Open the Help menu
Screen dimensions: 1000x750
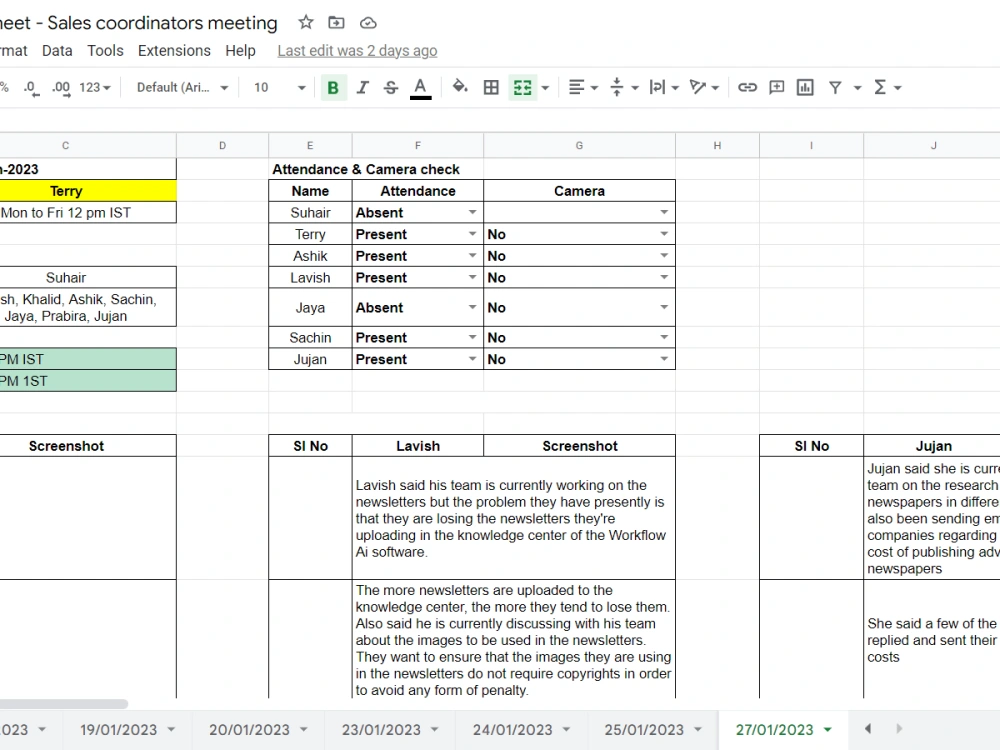[240, 50]
